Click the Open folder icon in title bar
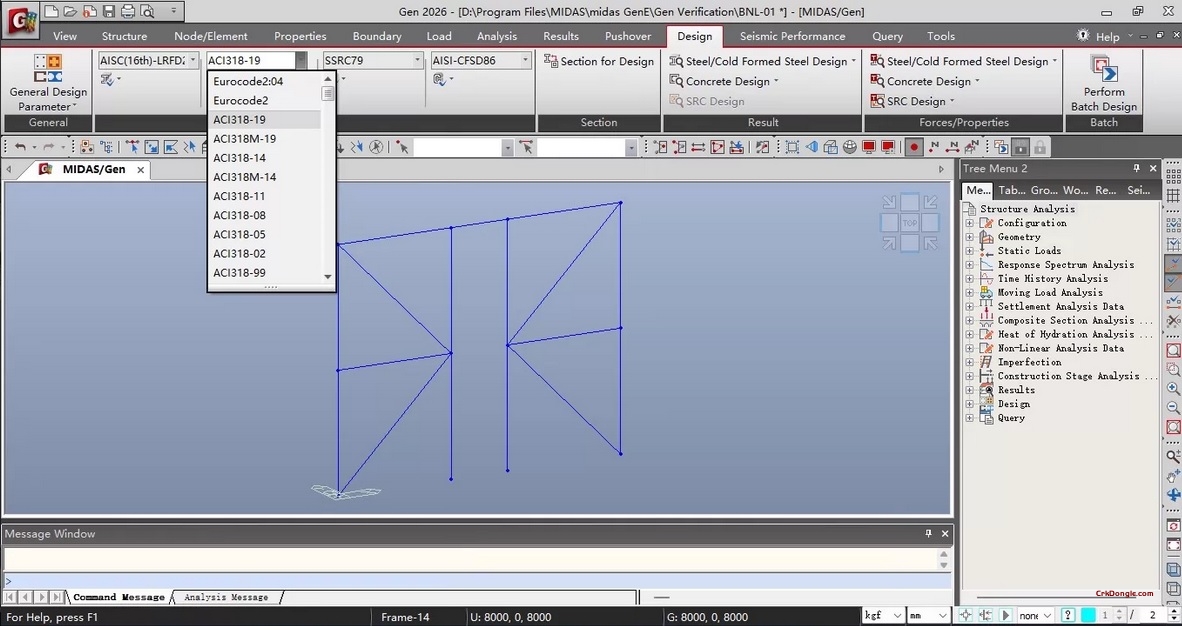 click(x=70, y=11)
